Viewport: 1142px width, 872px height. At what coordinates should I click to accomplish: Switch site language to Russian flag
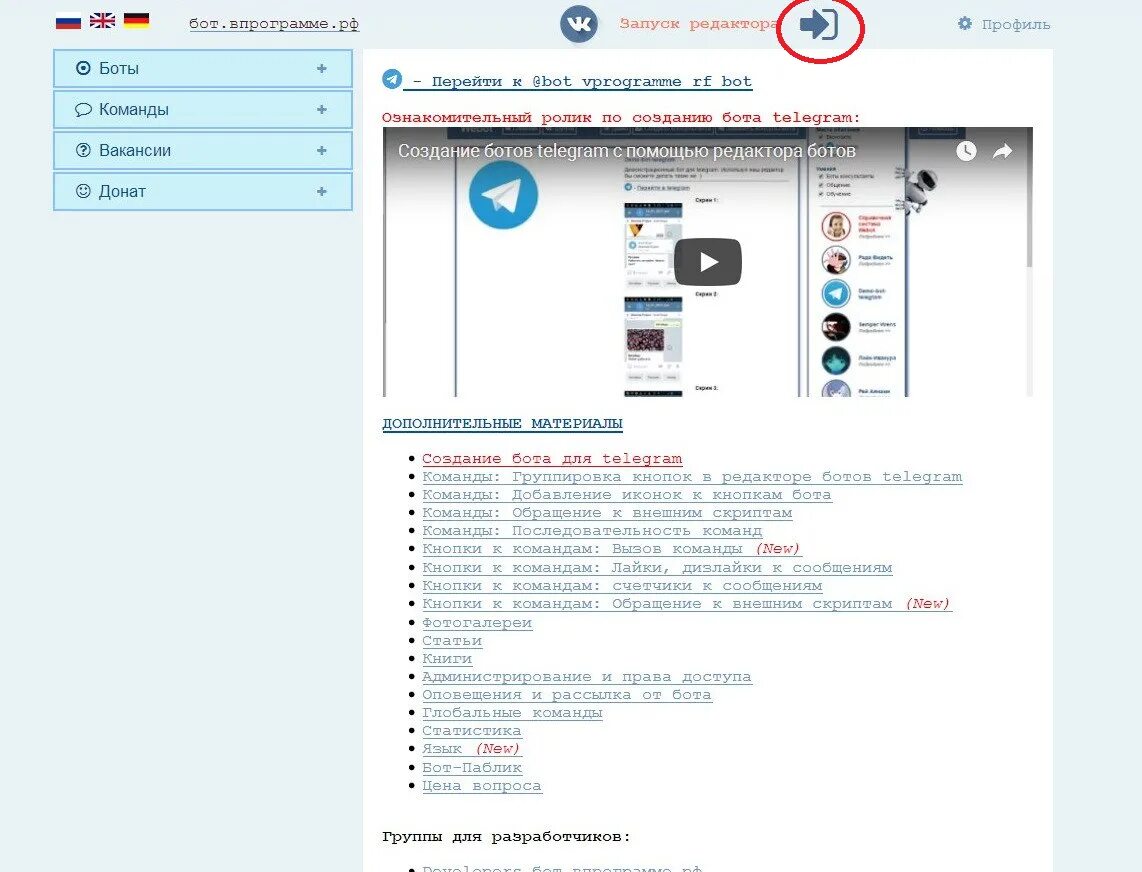68,21
